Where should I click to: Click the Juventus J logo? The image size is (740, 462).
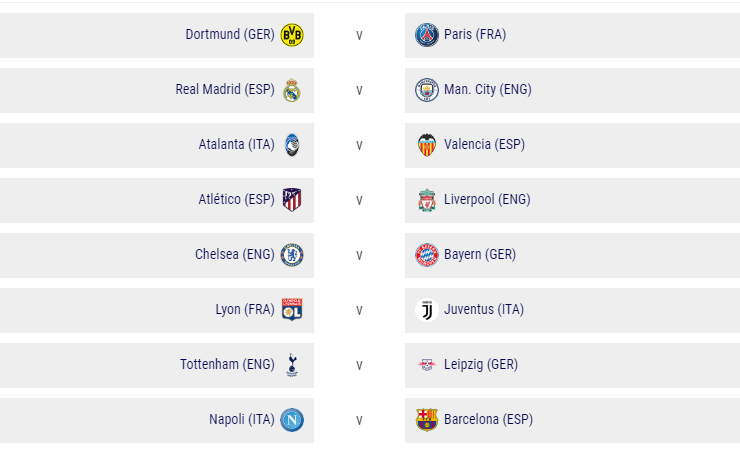(427, 310)
